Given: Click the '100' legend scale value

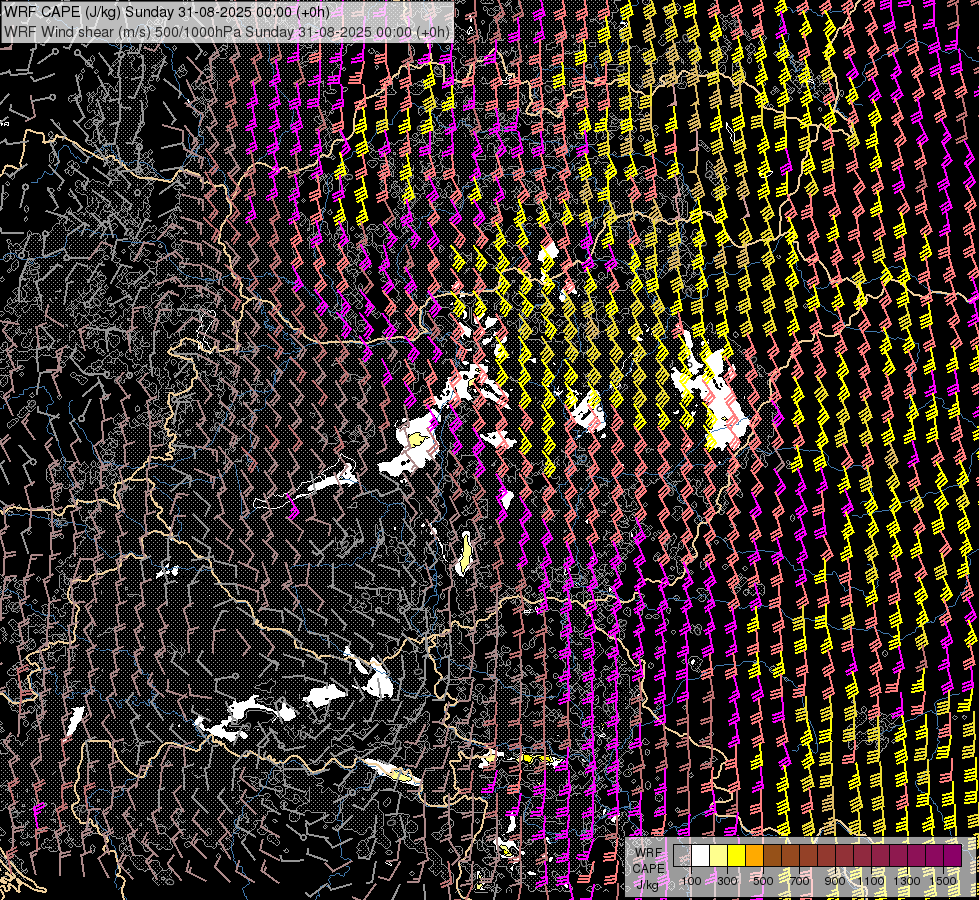Looking at the screenshot, I should [x=691, y=881].
